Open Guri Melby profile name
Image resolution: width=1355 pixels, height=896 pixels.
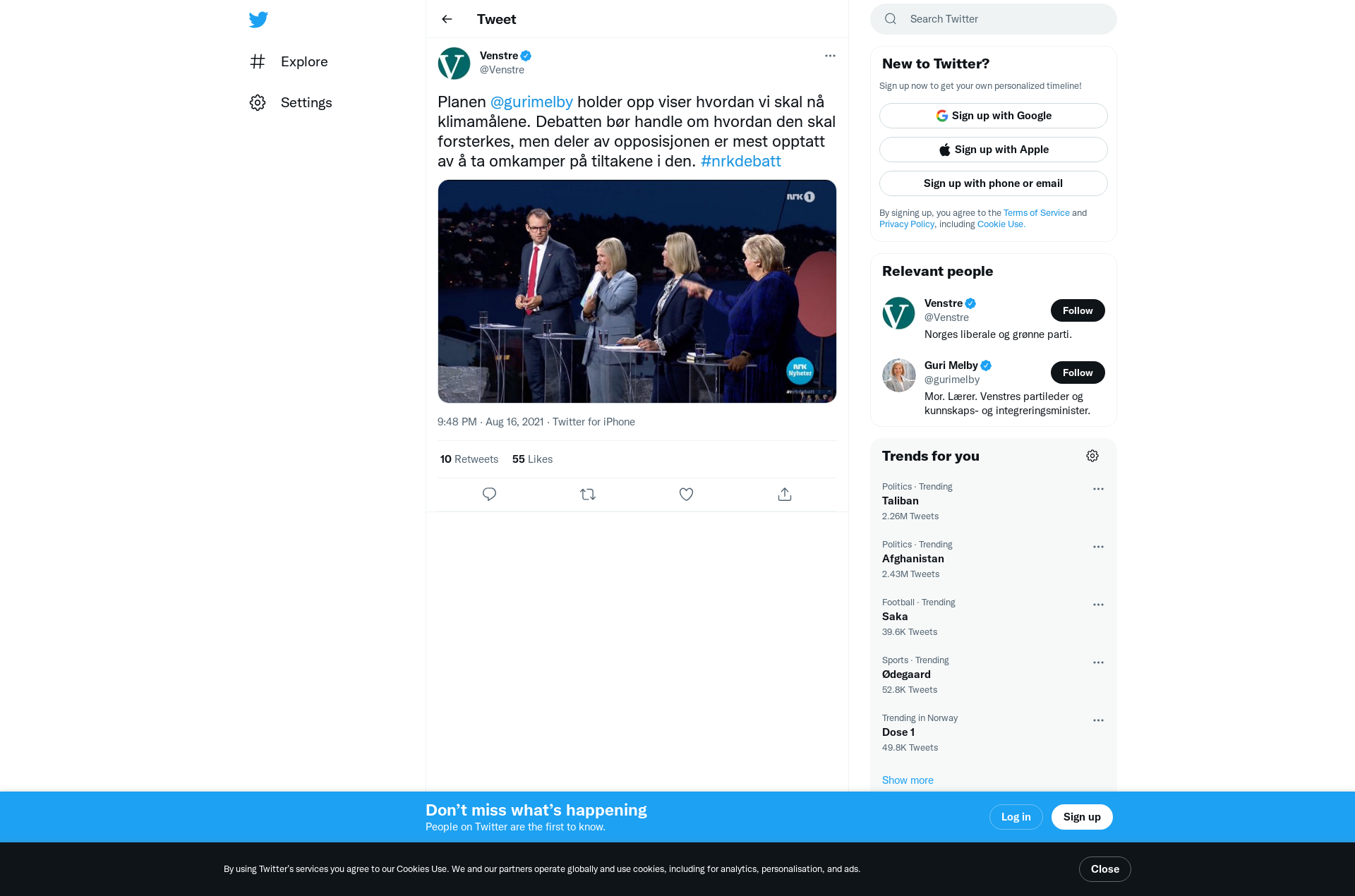(951, 365)
